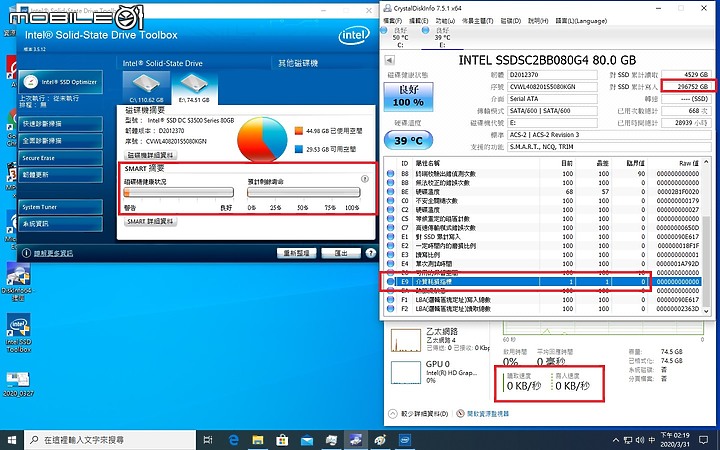Open the notification center icon
The width and height of the screenshot is (720, 450).
tap(703, 440)
